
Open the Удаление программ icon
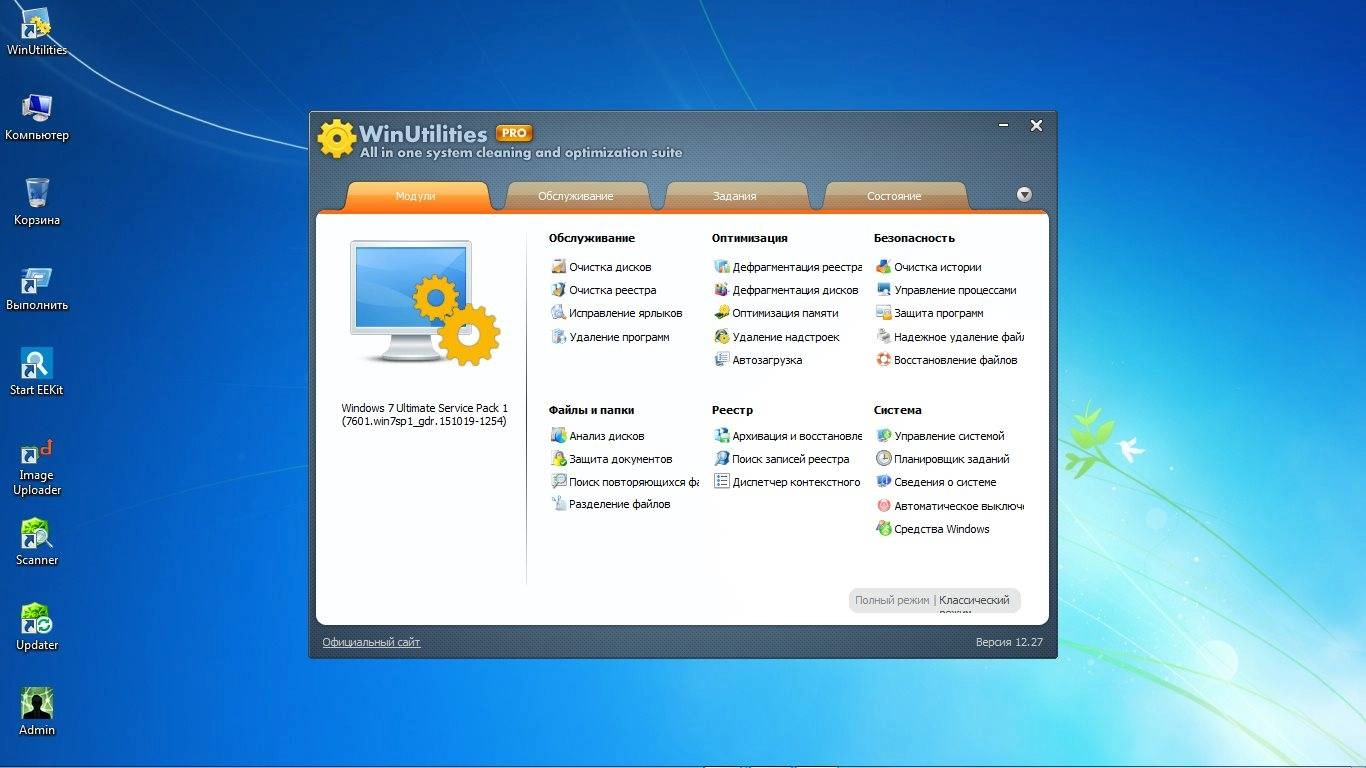(559, 337)
